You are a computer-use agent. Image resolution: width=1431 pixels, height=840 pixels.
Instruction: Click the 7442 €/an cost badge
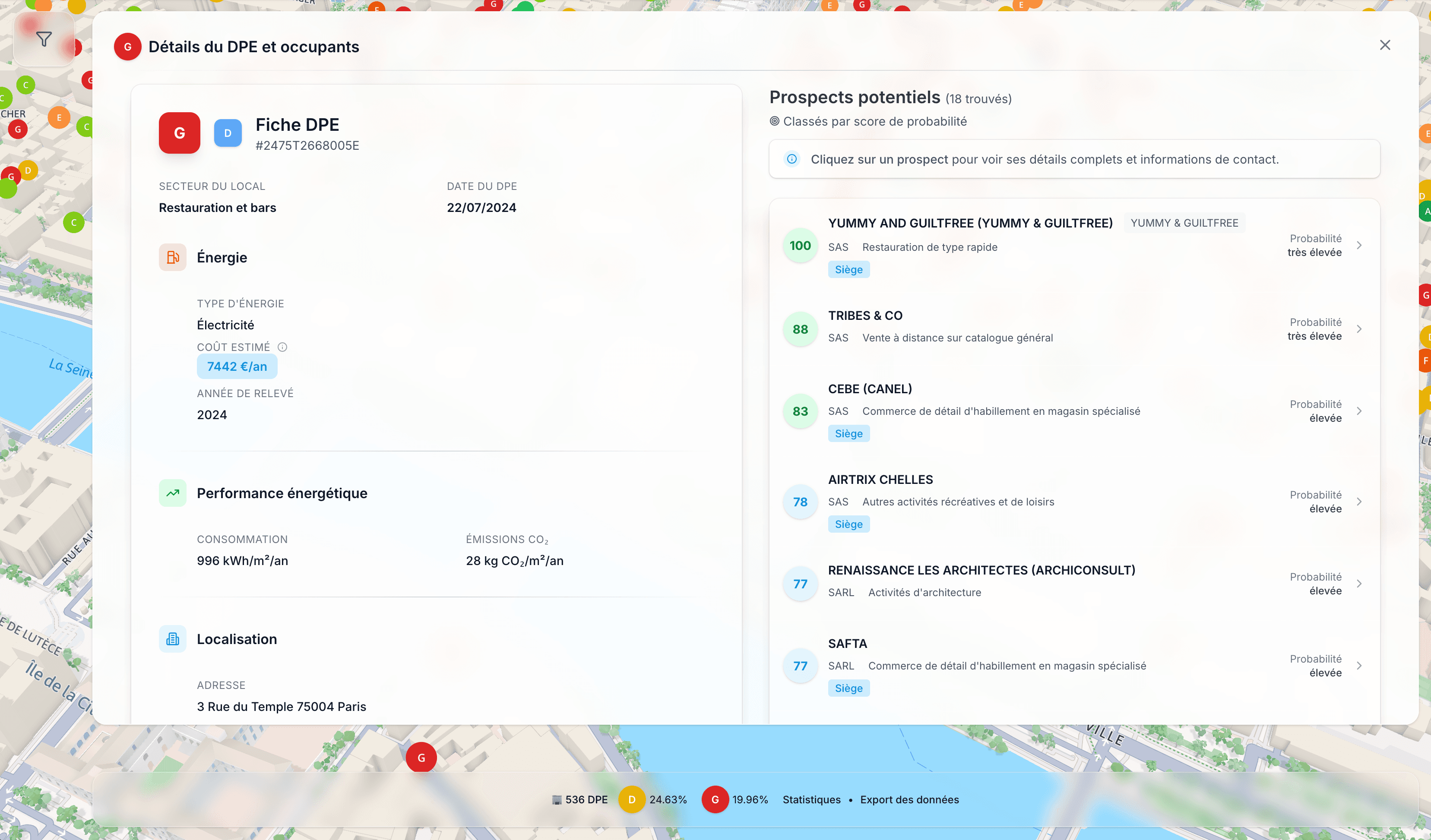point(237,366)
